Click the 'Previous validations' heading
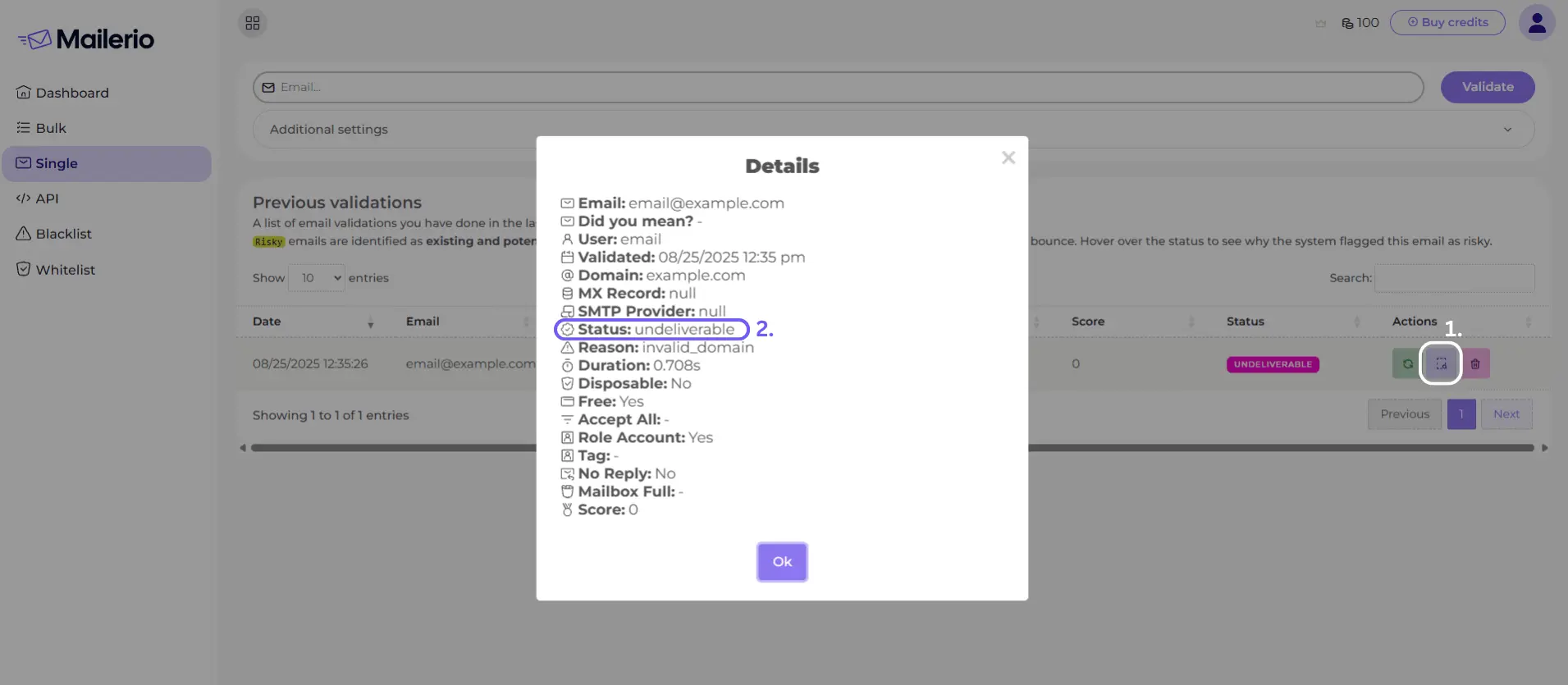This screenshot has height=685, width=1568. pos(337,202)
